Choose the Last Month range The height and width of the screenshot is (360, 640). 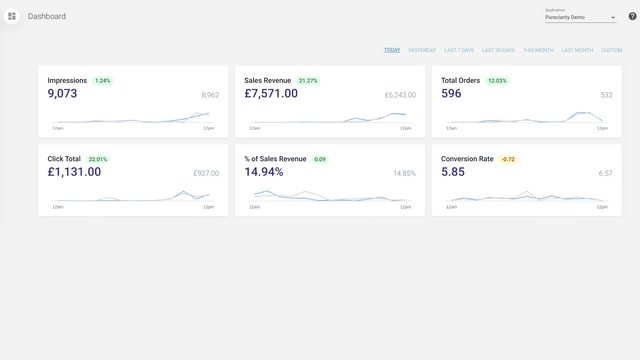click(x=577, y=50)
